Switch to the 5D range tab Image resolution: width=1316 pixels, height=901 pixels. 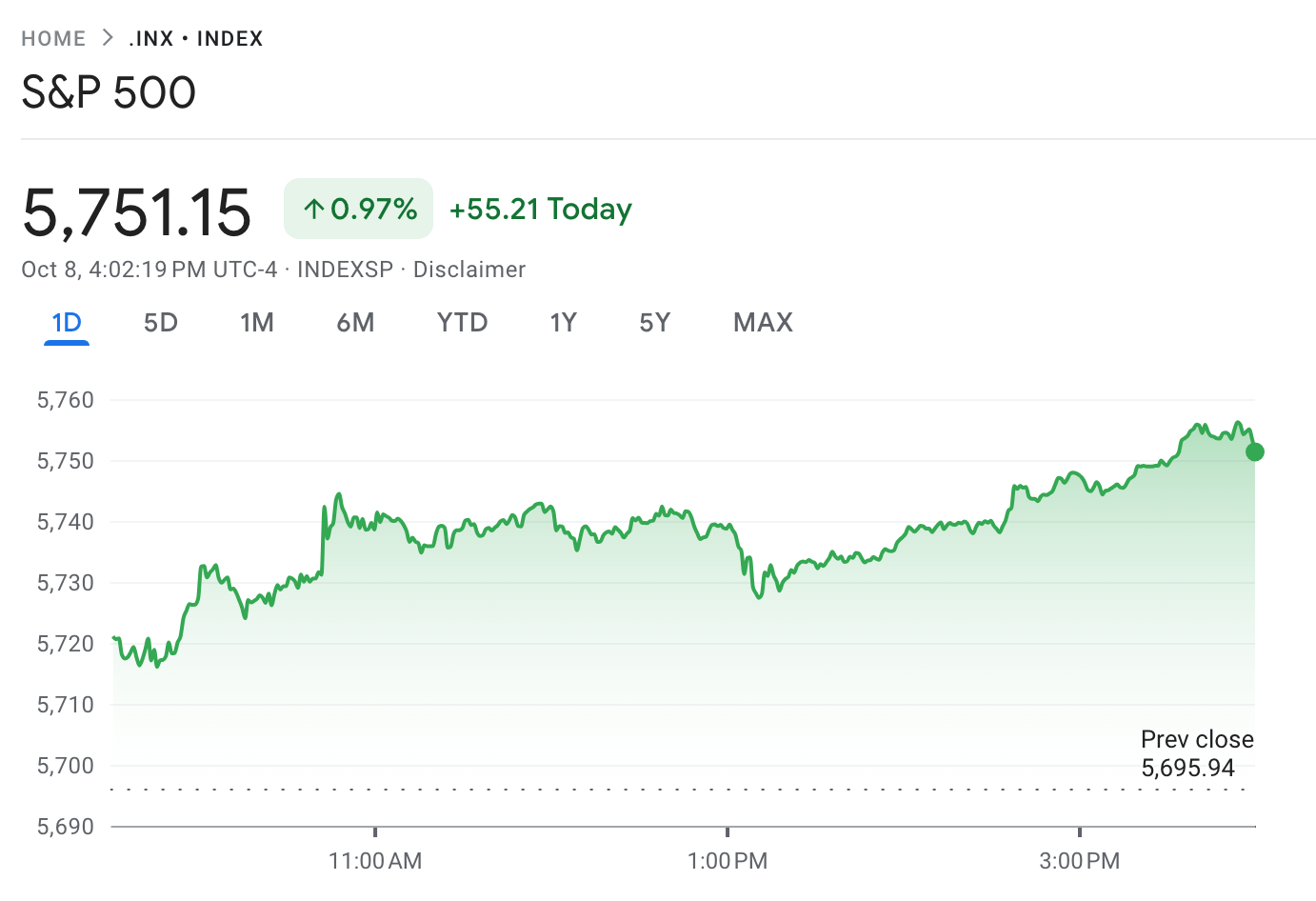161,323
